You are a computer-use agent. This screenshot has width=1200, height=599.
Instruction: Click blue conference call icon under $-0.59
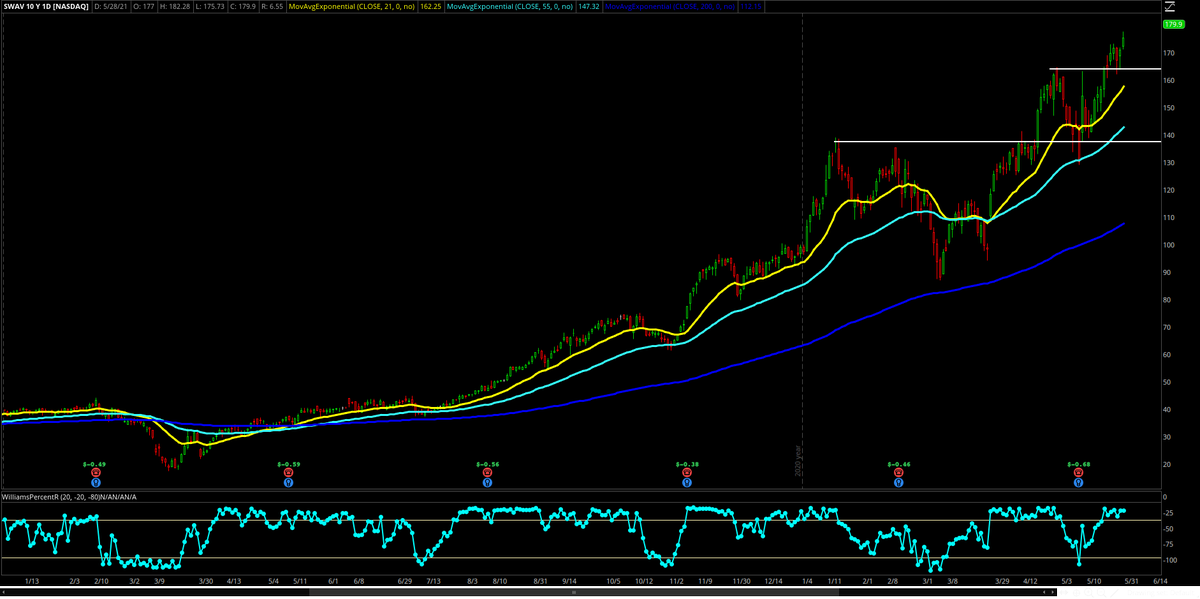[x=290, y=482]
